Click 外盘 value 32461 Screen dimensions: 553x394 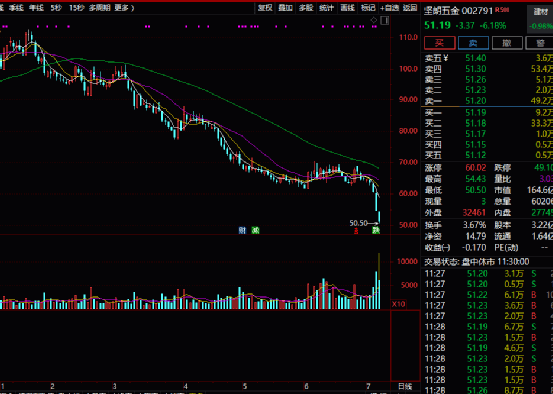click(x=474, y=212)
